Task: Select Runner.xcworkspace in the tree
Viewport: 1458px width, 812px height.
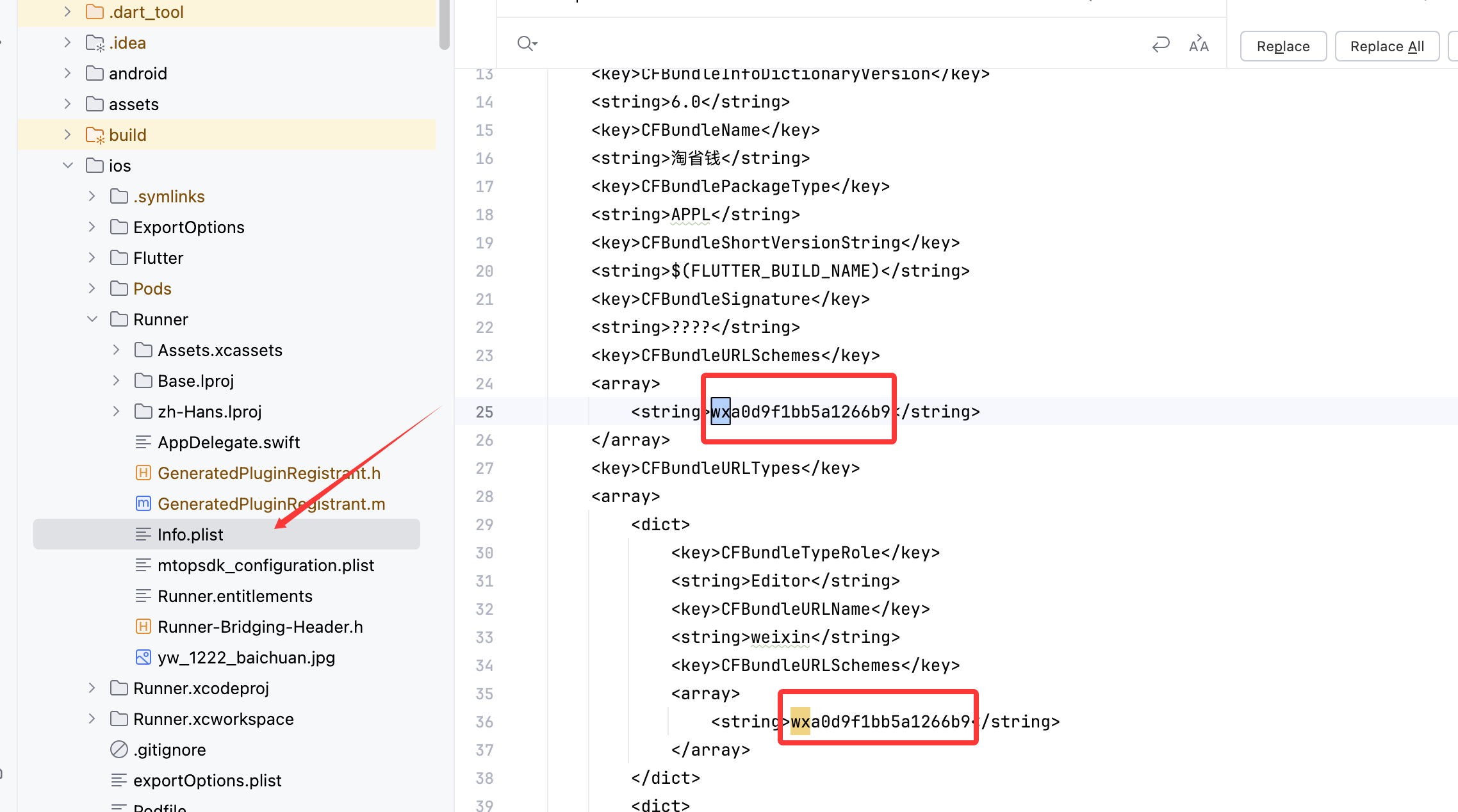Action: click(x=213, y=719)
